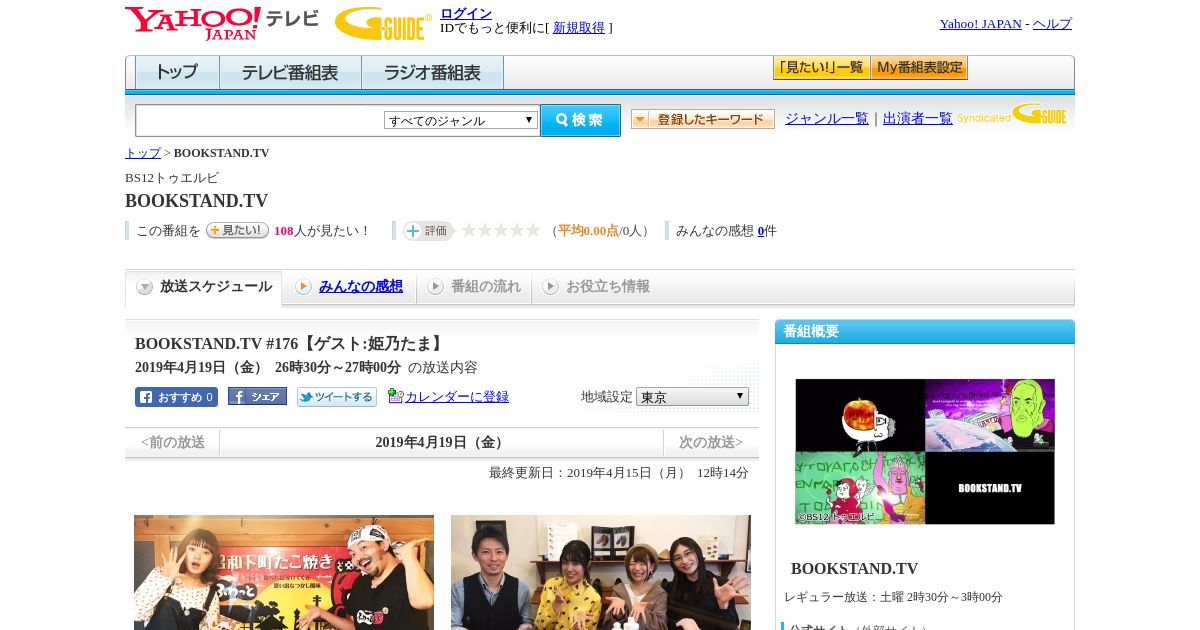
Task: Open the BOOKSTAND.TV overview image
Action: click(x=925, y=451)
